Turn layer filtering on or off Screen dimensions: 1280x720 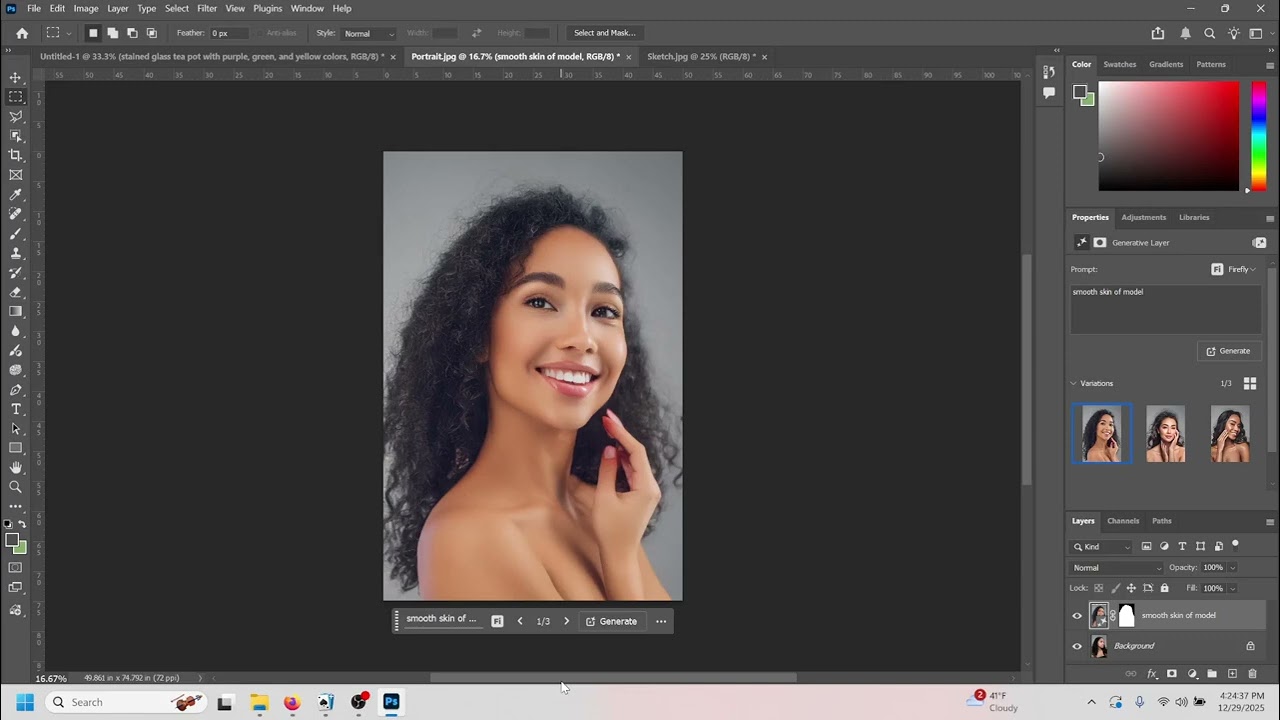1235,545
